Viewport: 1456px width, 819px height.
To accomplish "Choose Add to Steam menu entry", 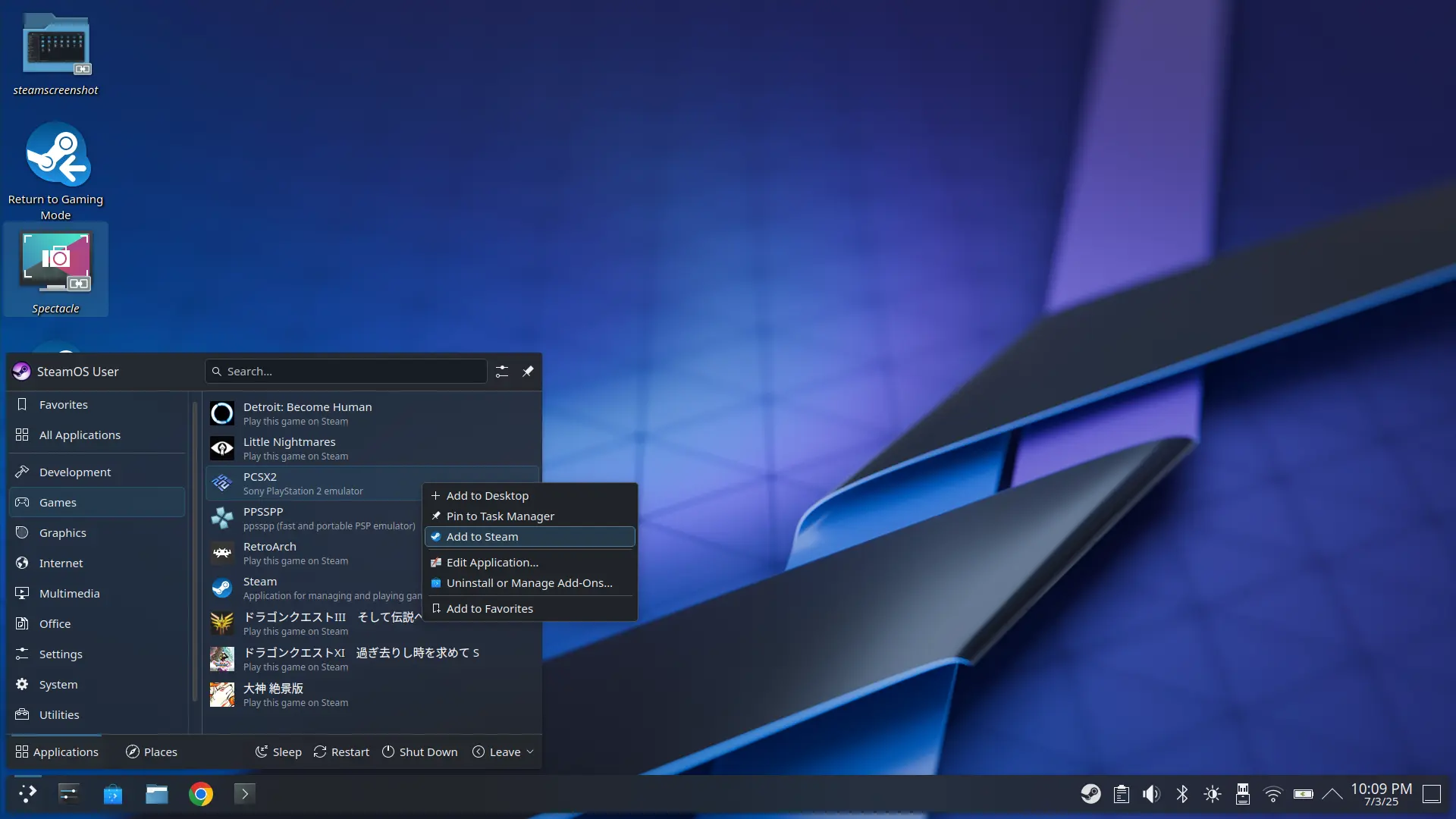I will click(x=529, y=537).
